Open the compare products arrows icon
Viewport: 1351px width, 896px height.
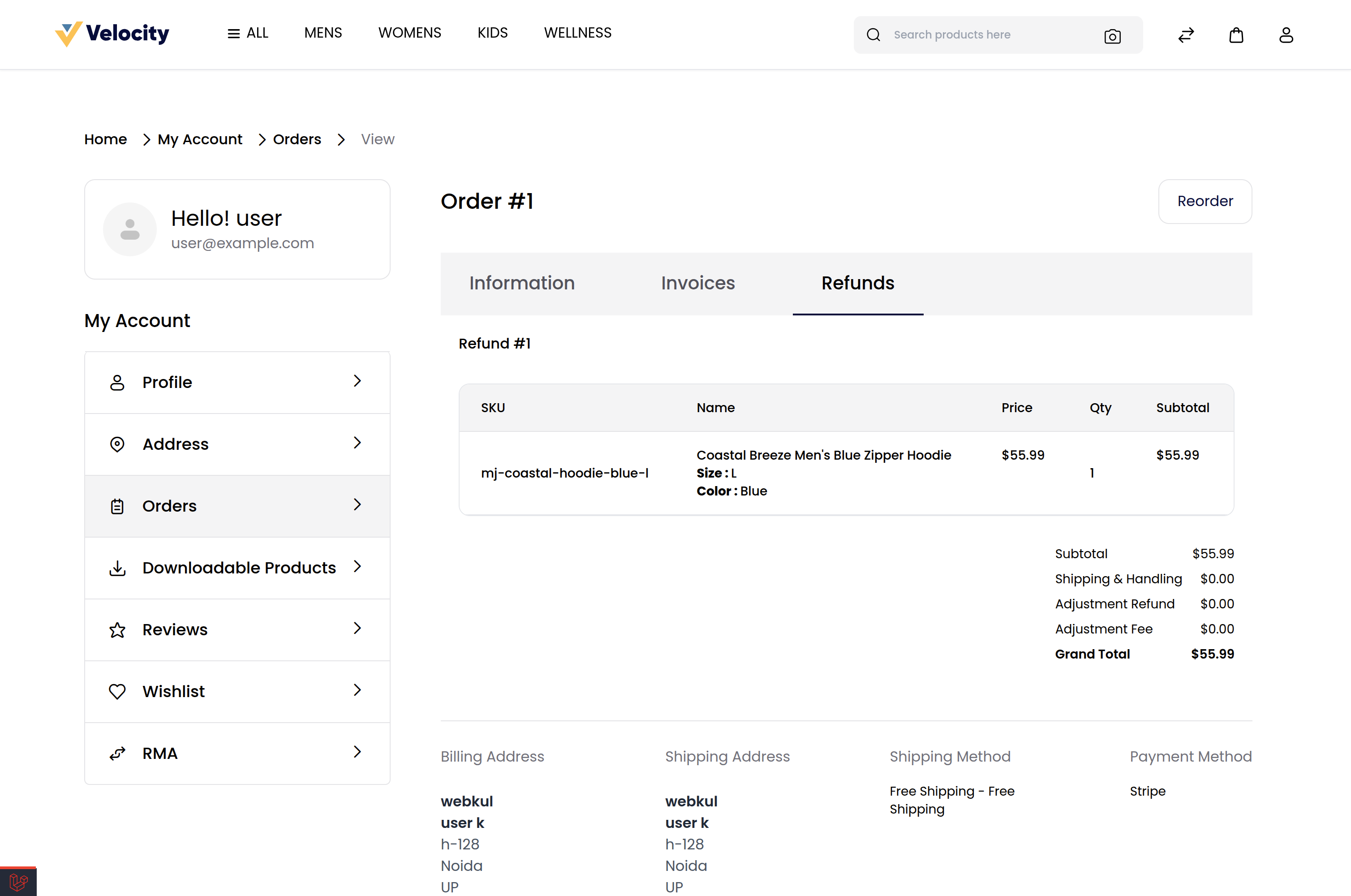1186,35
